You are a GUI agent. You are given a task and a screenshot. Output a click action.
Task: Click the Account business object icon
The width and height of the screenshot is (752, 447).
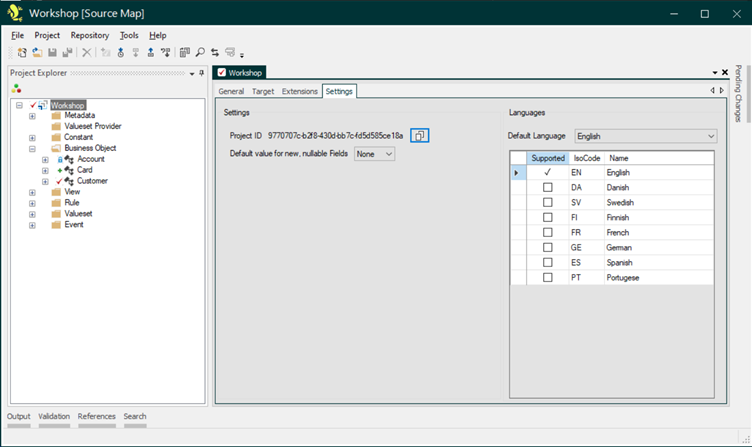[x=69, y=159]
